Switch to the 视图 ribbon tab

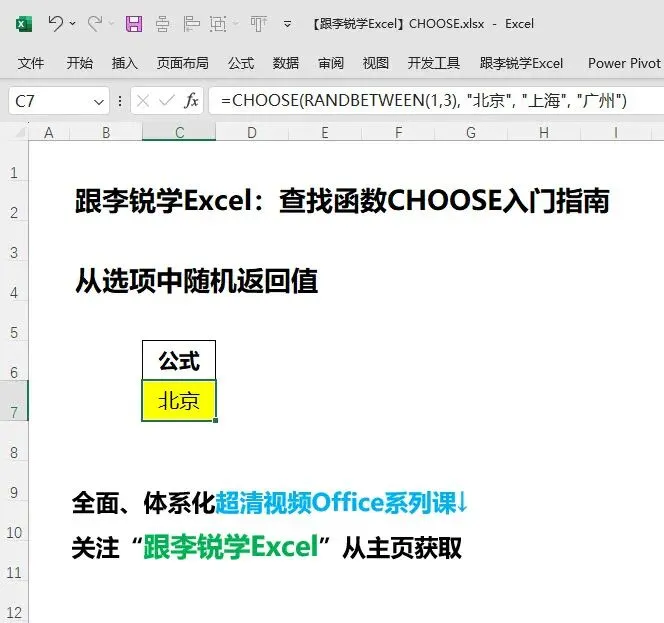(x=376, y=63)
